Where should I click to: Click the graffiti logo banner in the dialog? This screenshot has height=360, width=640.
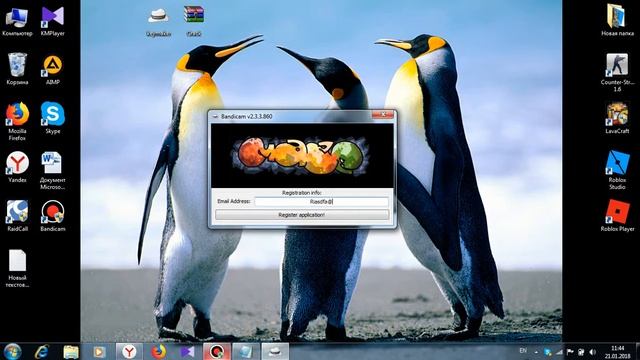(x=302, y=156)
